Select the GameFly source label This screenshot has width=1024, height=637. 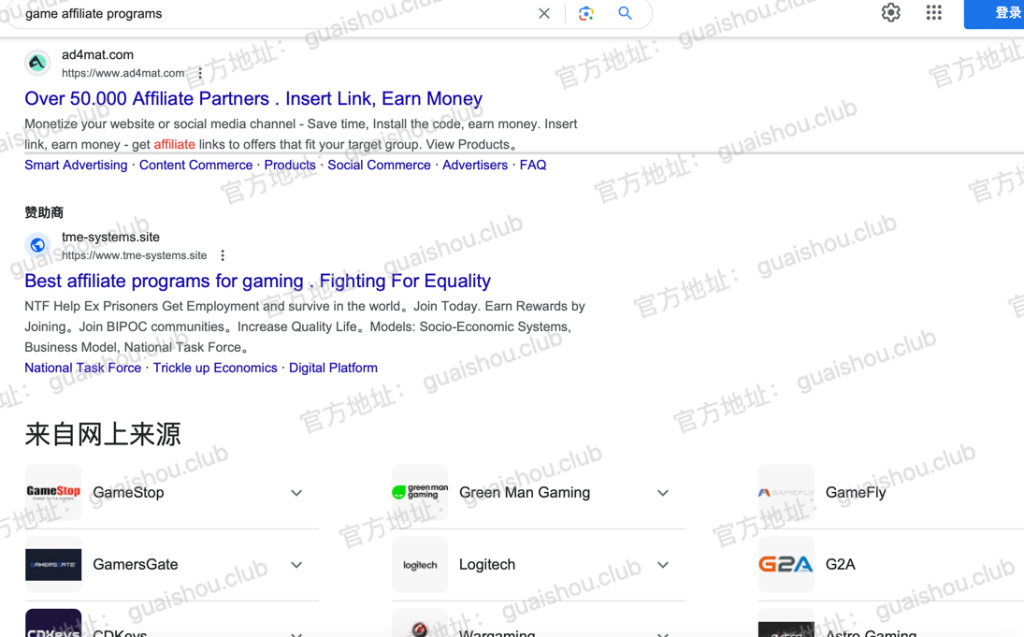click(856, 493)
